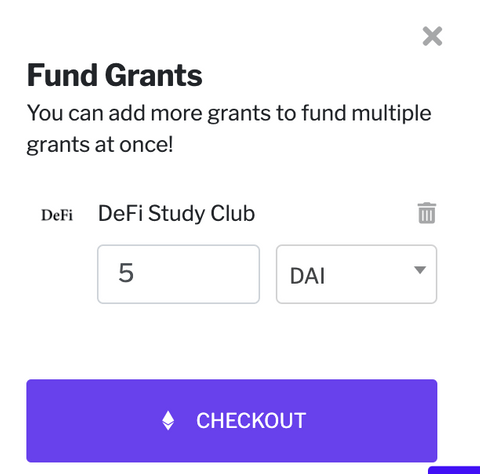The height and width of the screenshot is (474, 480).
Task: Place cursor after the 5 amount value
Action: pyautogui.click(x=134, y=273)
